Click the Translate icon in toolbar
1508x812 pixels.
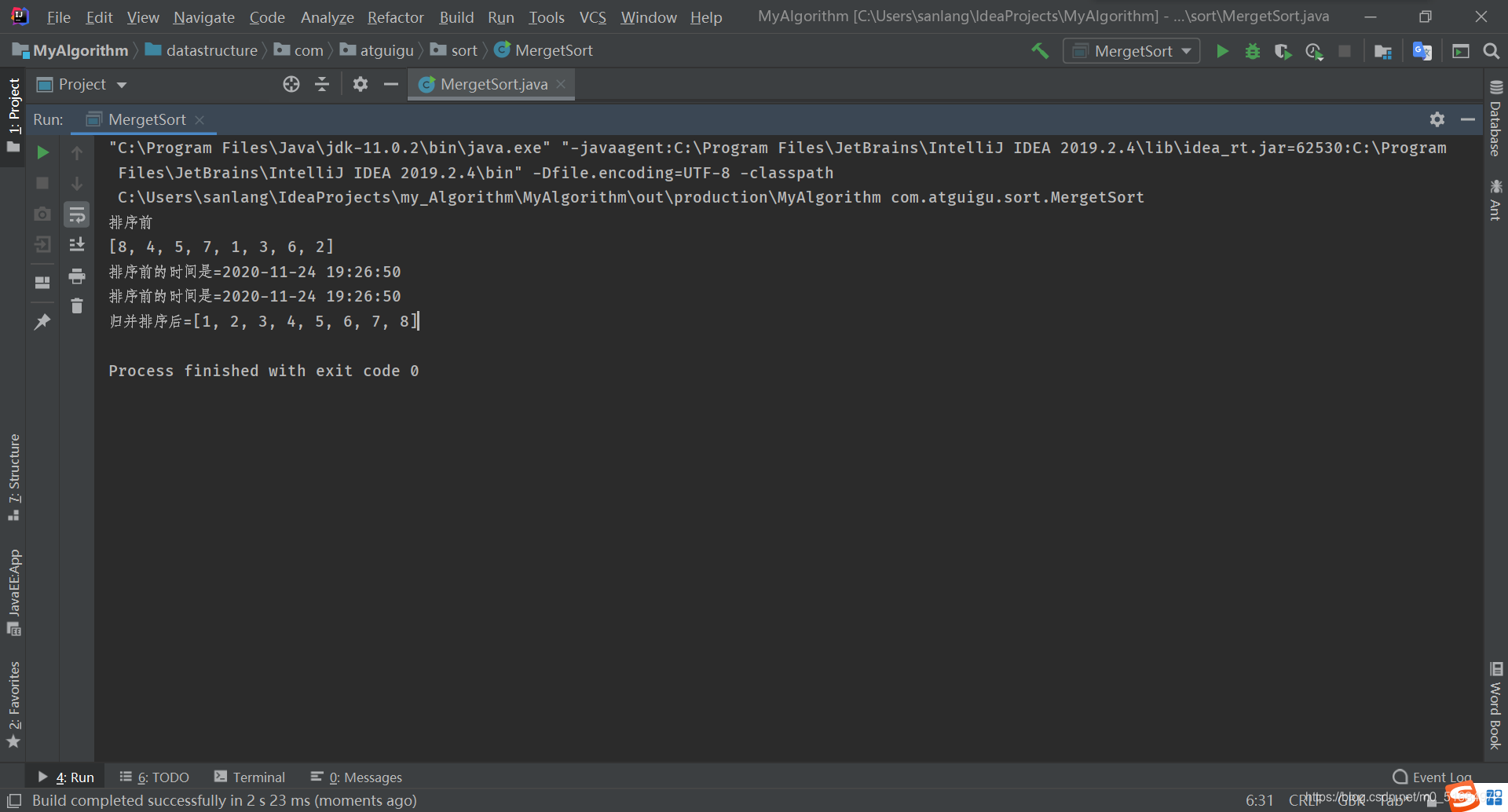coord(1422,51)
